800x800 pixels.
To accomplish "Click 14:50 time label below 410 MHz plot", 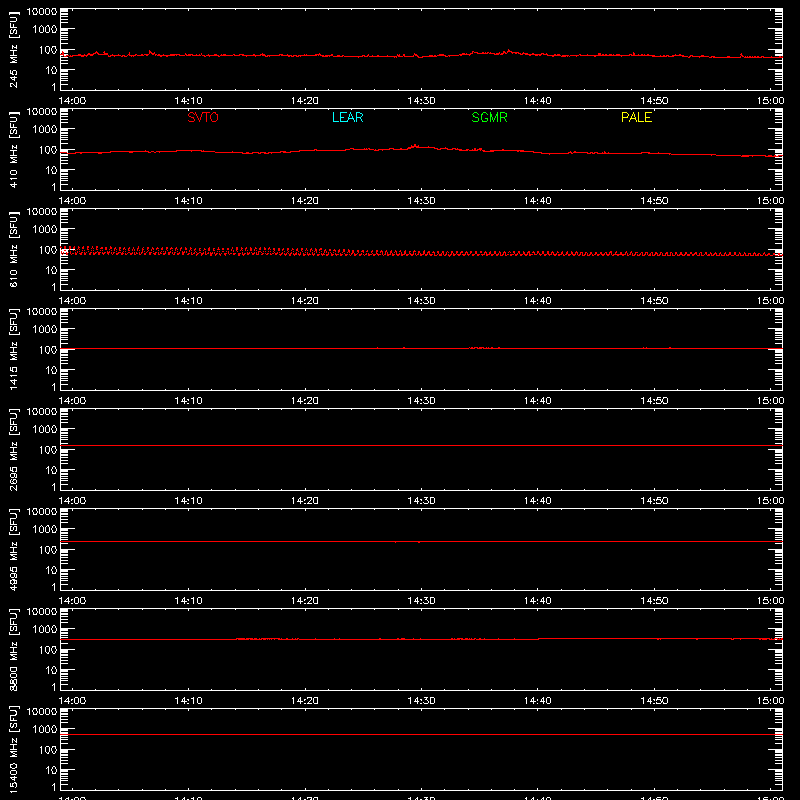I will (654, 201).
